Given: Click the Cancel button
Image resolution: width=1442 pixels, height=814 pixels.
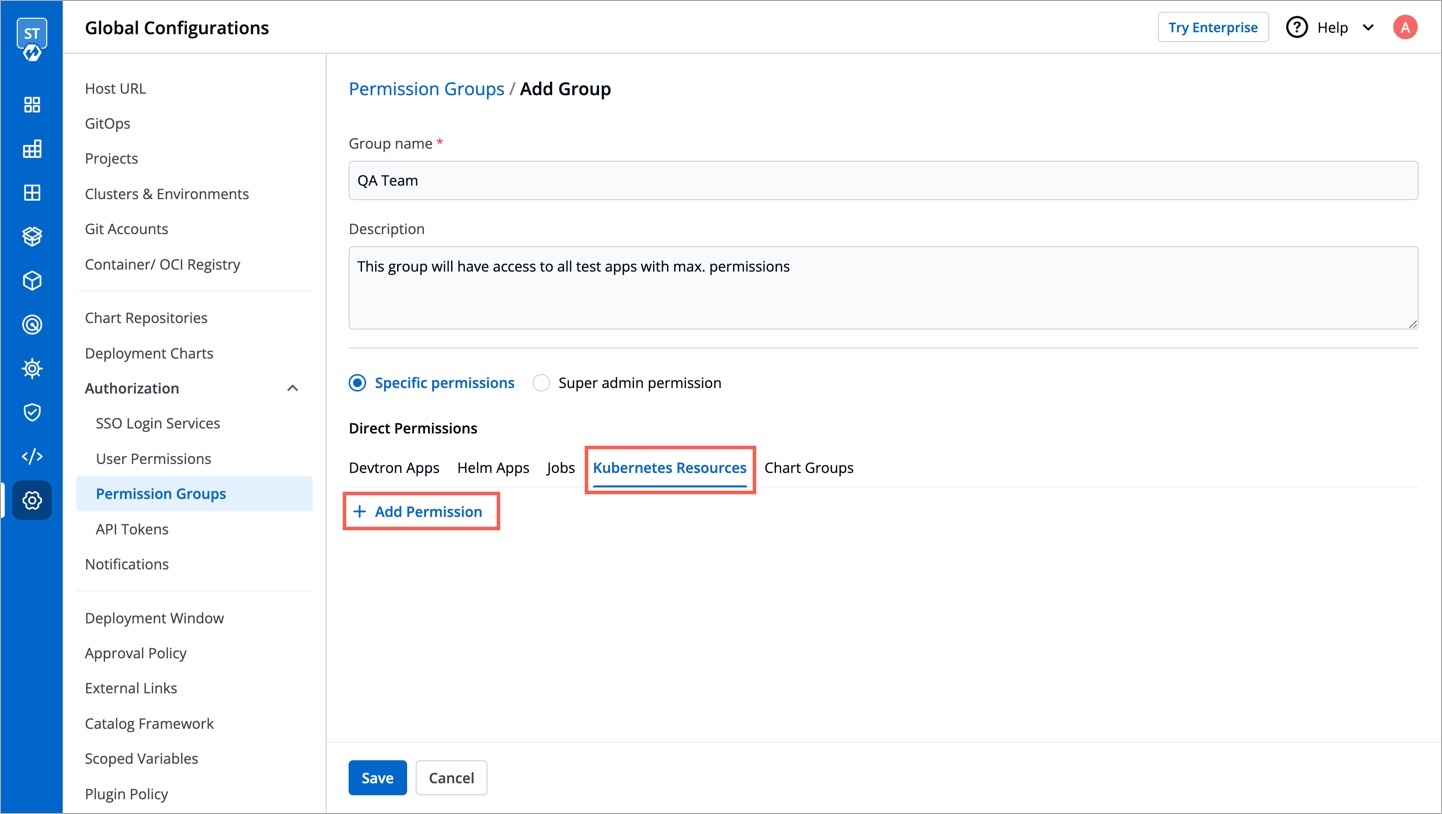Looking at the screenshot, I should [x=451, y=778].
